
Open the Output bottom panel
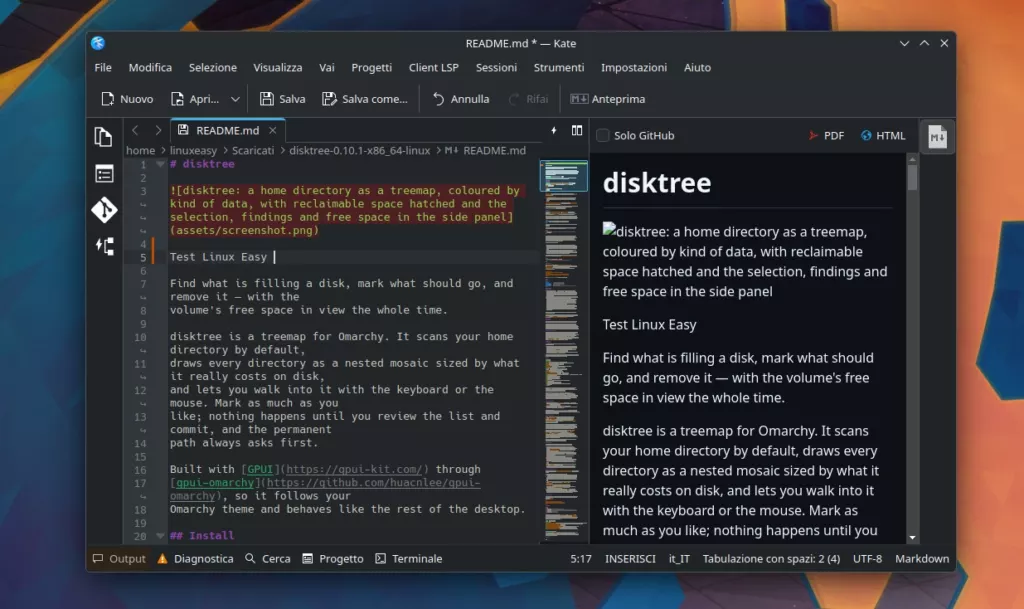tap(120, 559)
